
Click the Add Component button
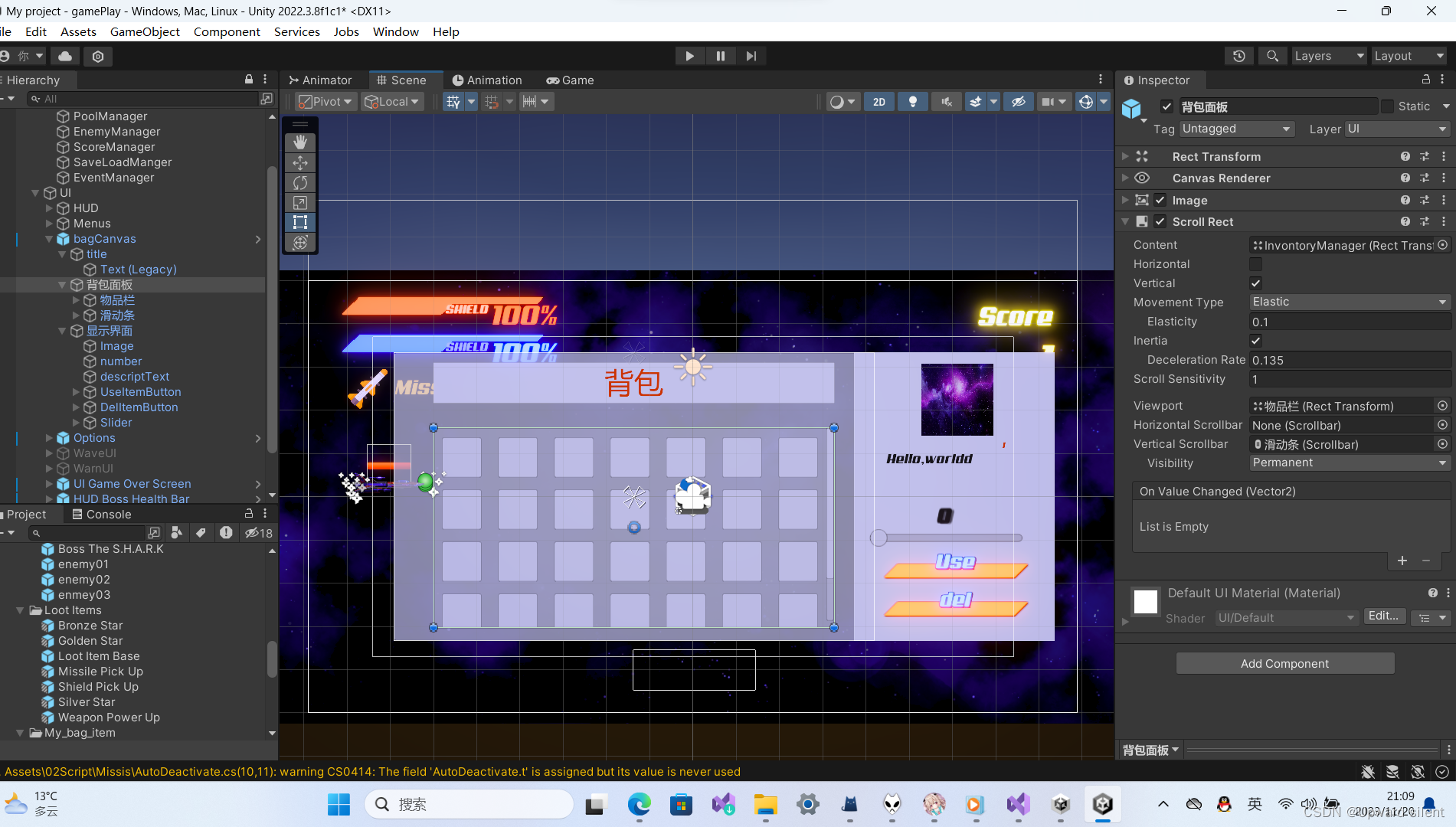pyautogui.click(x=1284, y=663)
